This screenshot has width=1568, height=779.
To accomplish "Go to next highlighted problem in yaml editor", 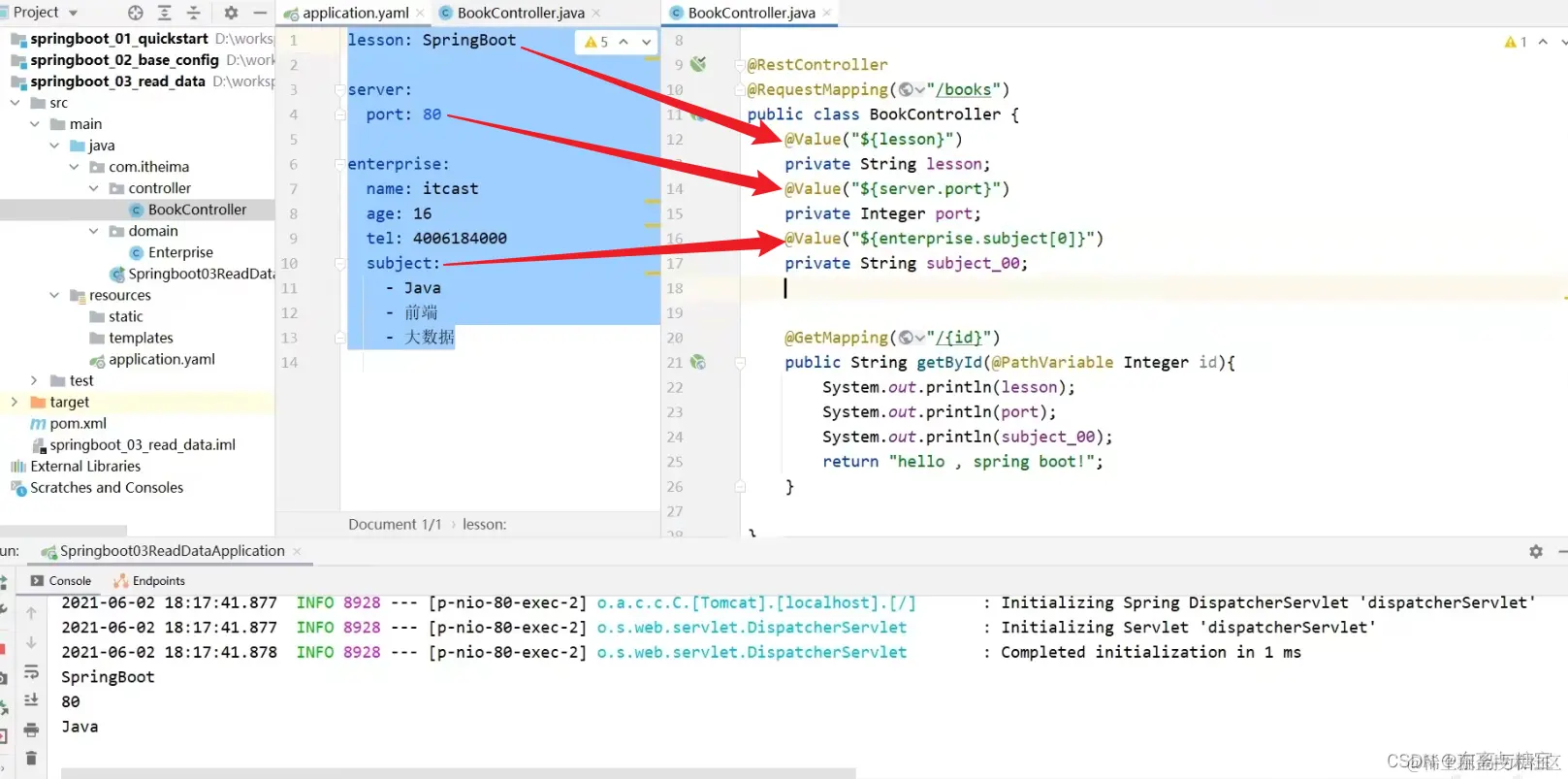I will (x=647, y=42).
